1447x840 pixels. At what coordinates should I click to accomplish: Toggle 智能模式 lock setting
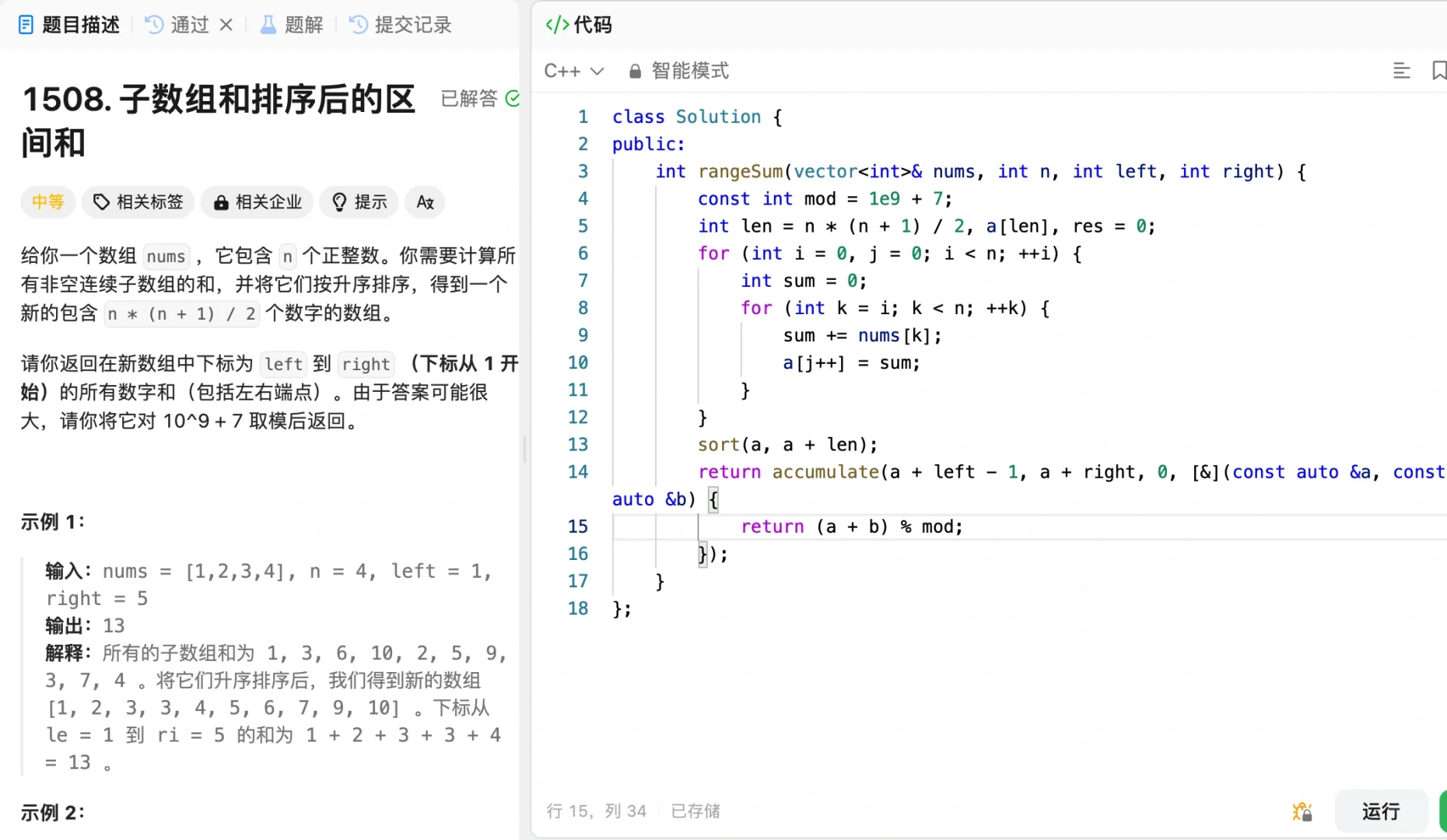tap(678, 71)
